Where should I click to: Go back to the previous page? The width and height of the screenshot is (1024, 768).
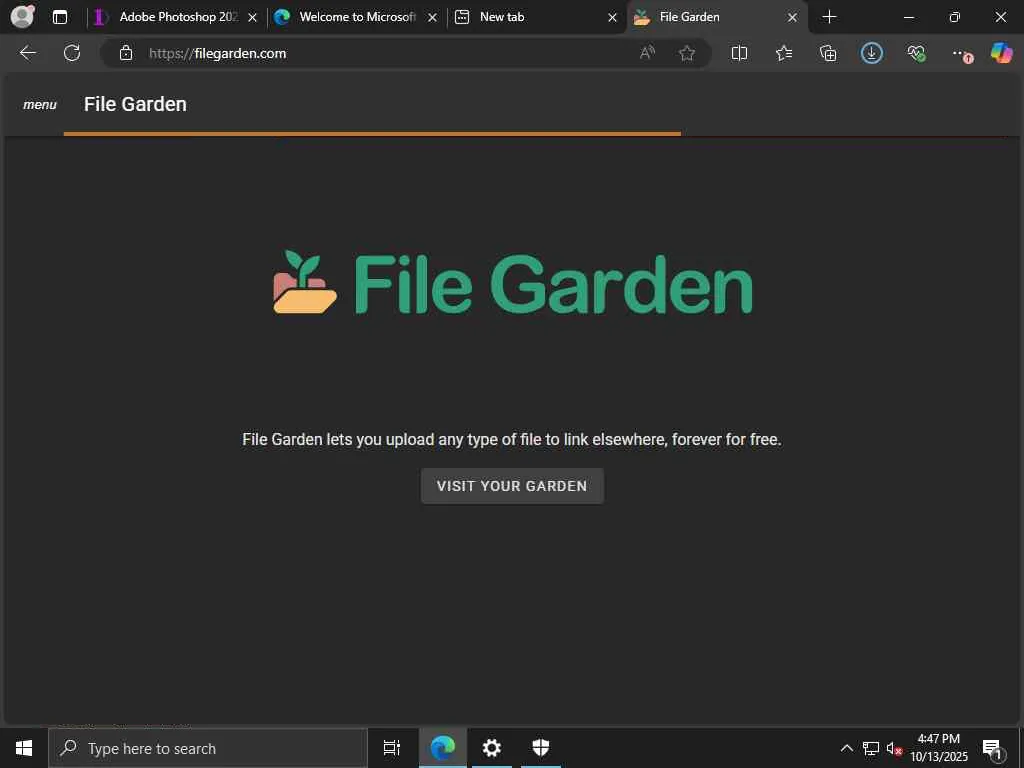[x=27, y=53]
